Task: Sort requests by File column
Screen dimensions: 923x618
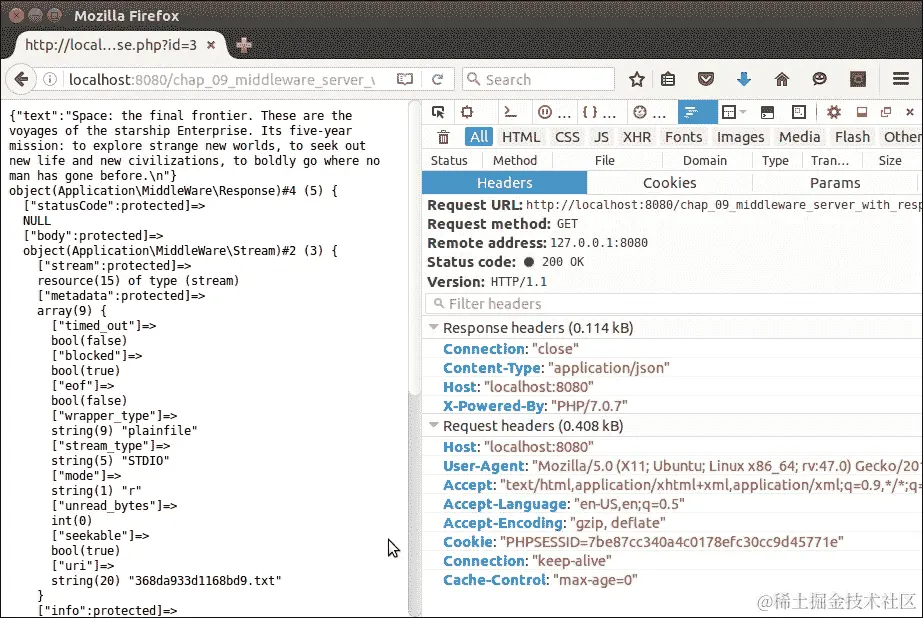Action: click(605, 160)
